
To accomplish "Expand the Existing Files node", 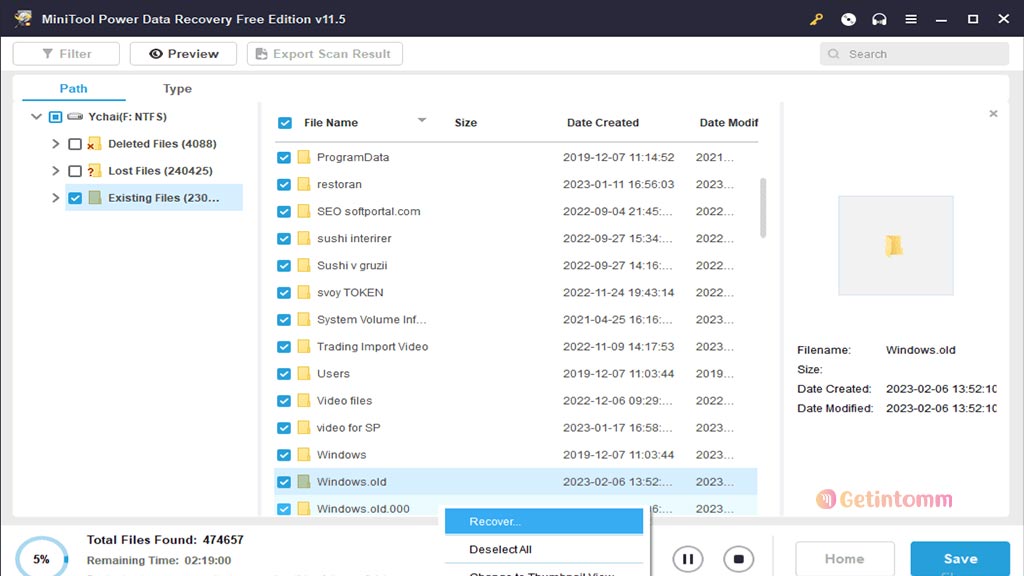I will (x=56, y=198).
